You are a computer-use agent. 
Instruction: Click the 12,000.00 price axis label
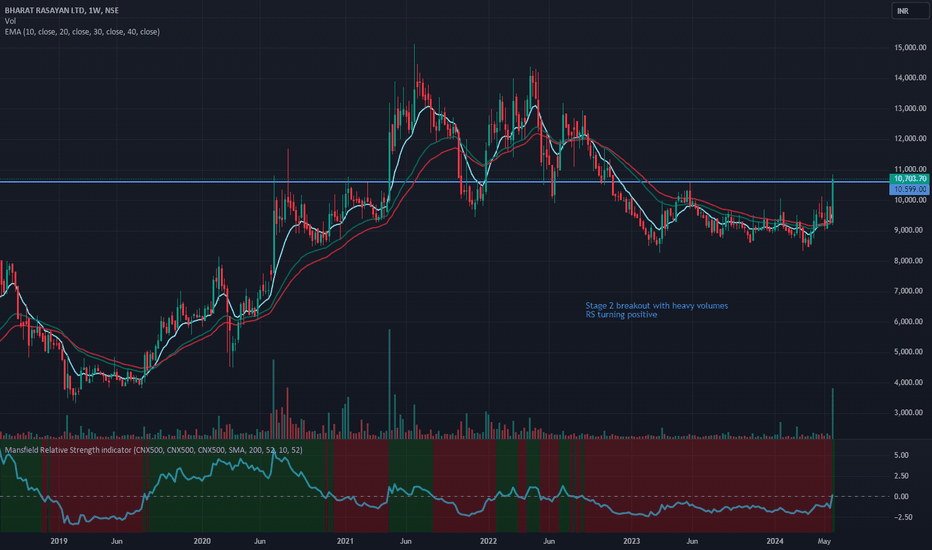click(x=910, y=139)
